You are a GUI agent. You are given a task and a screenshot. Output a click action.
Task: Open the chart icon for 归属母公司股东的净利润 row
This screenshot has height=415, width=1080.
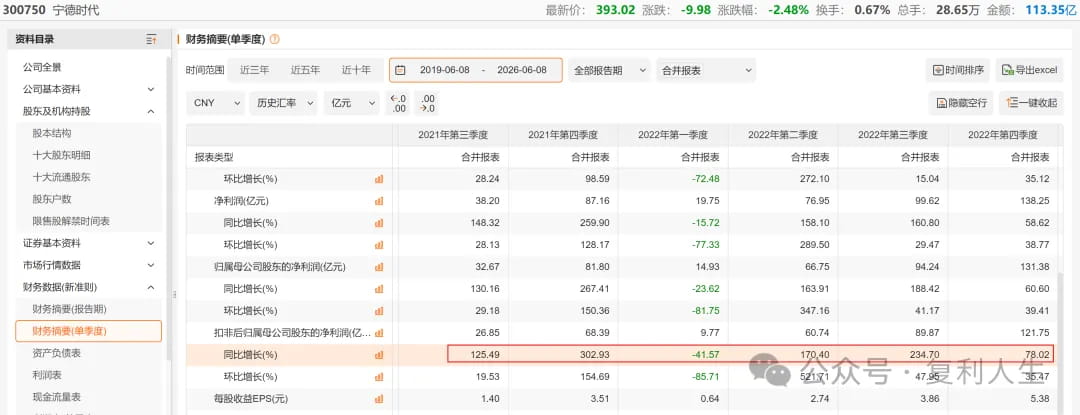tap(379, 267)
